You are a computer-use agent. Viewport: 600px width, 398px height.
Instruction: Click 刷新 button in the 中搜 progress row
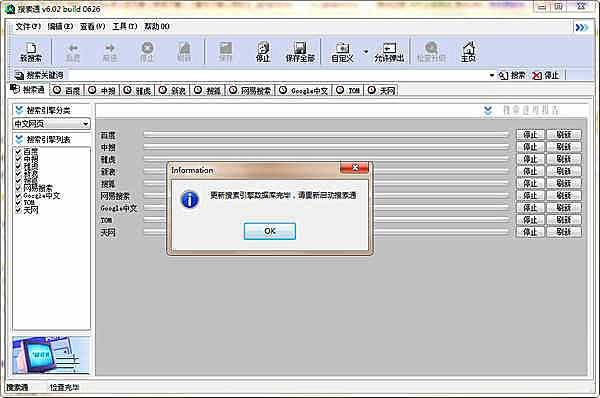click(x=564, y=147)
